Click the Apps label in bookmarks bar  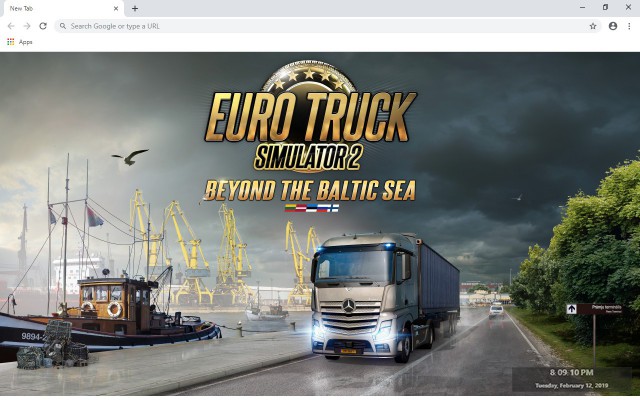(x=25, y=42)
